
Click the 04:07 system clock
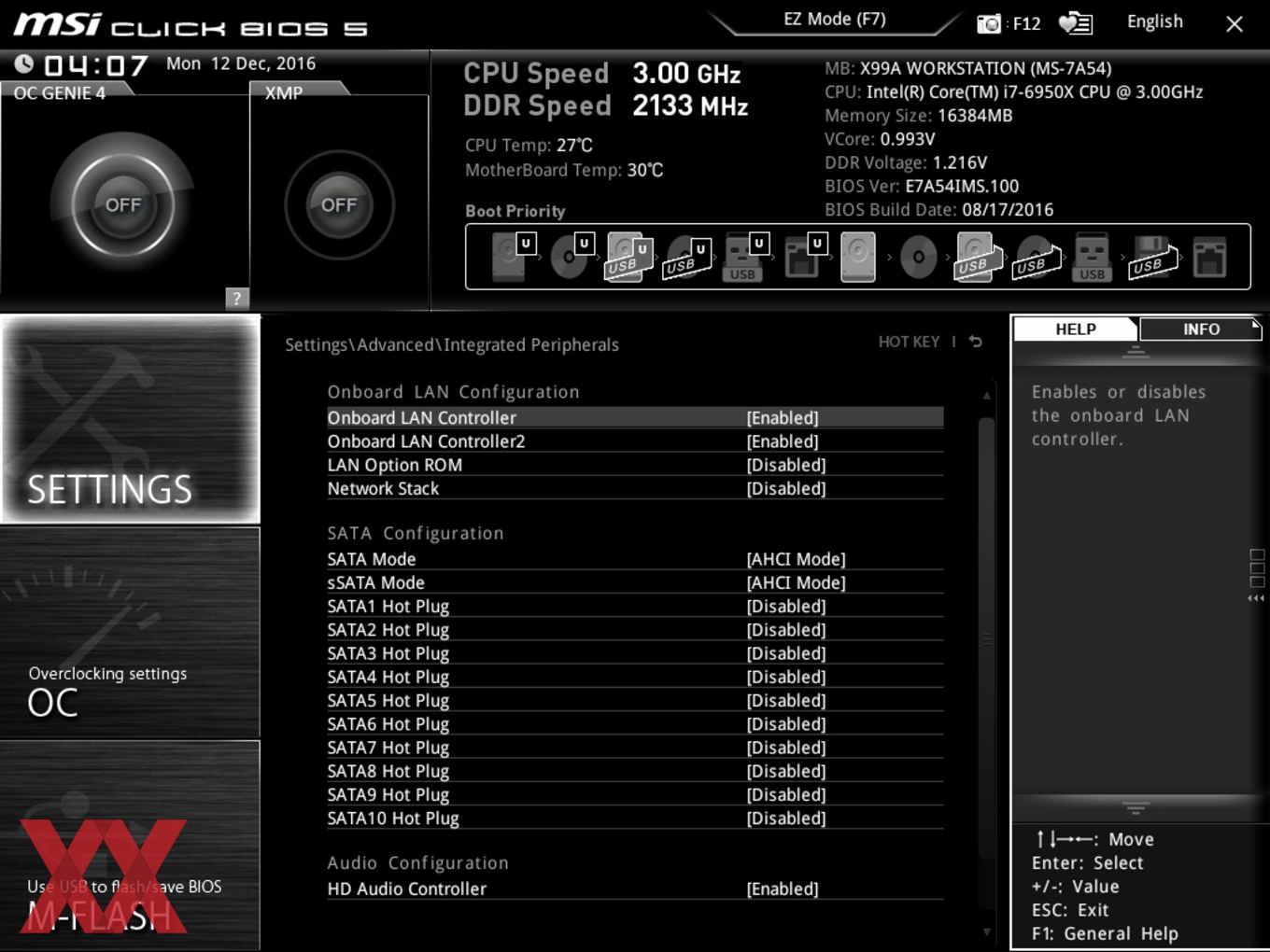coord(96,65)
